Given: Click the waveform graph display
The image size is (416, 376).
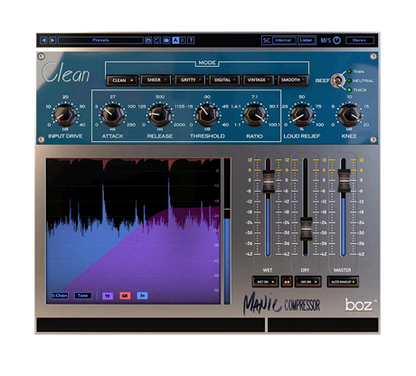Looking at the screenshot, I should (x=133, y=231).
